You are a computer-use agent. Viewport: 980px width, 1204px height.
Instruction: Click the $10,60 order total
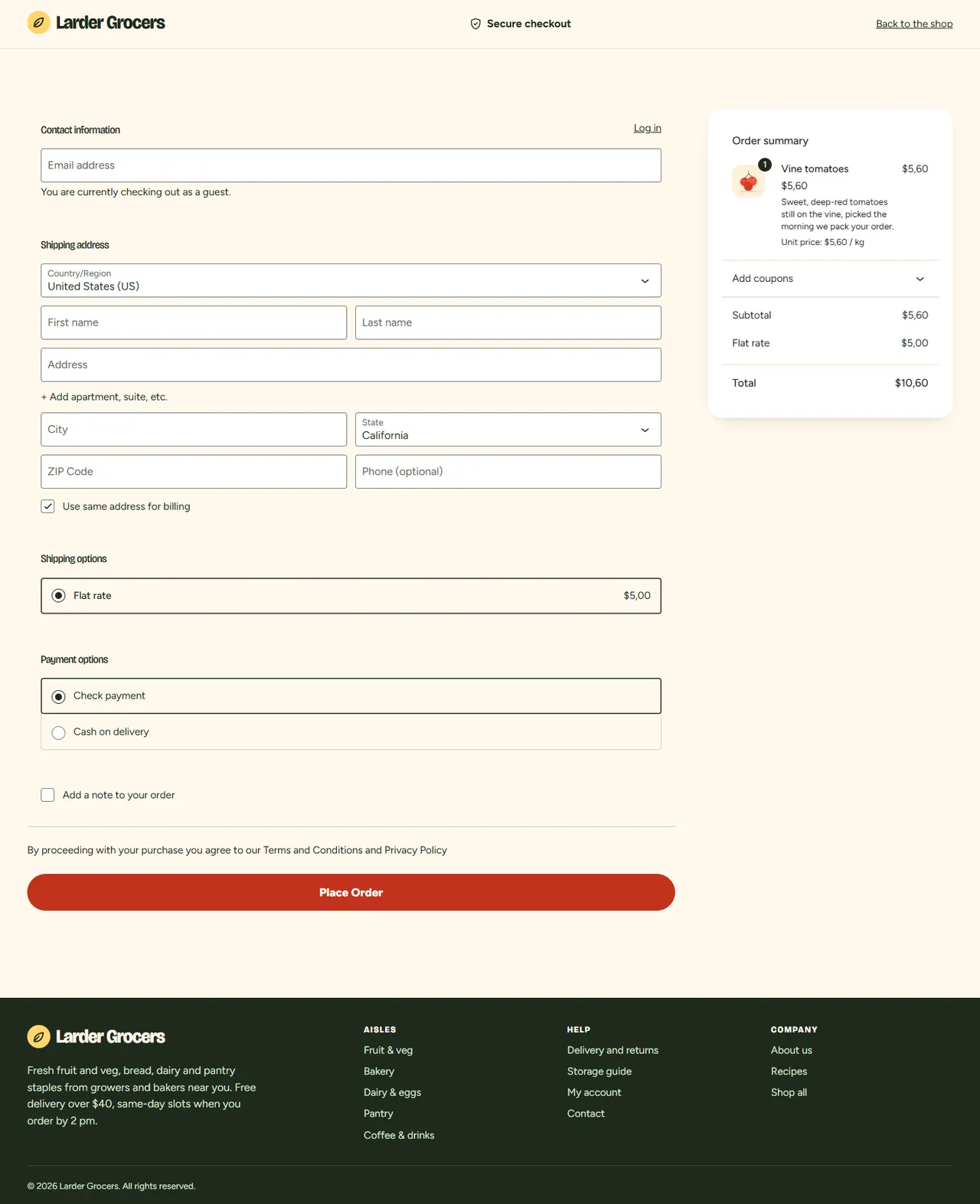pyautogui.click(x=911, y=383)
